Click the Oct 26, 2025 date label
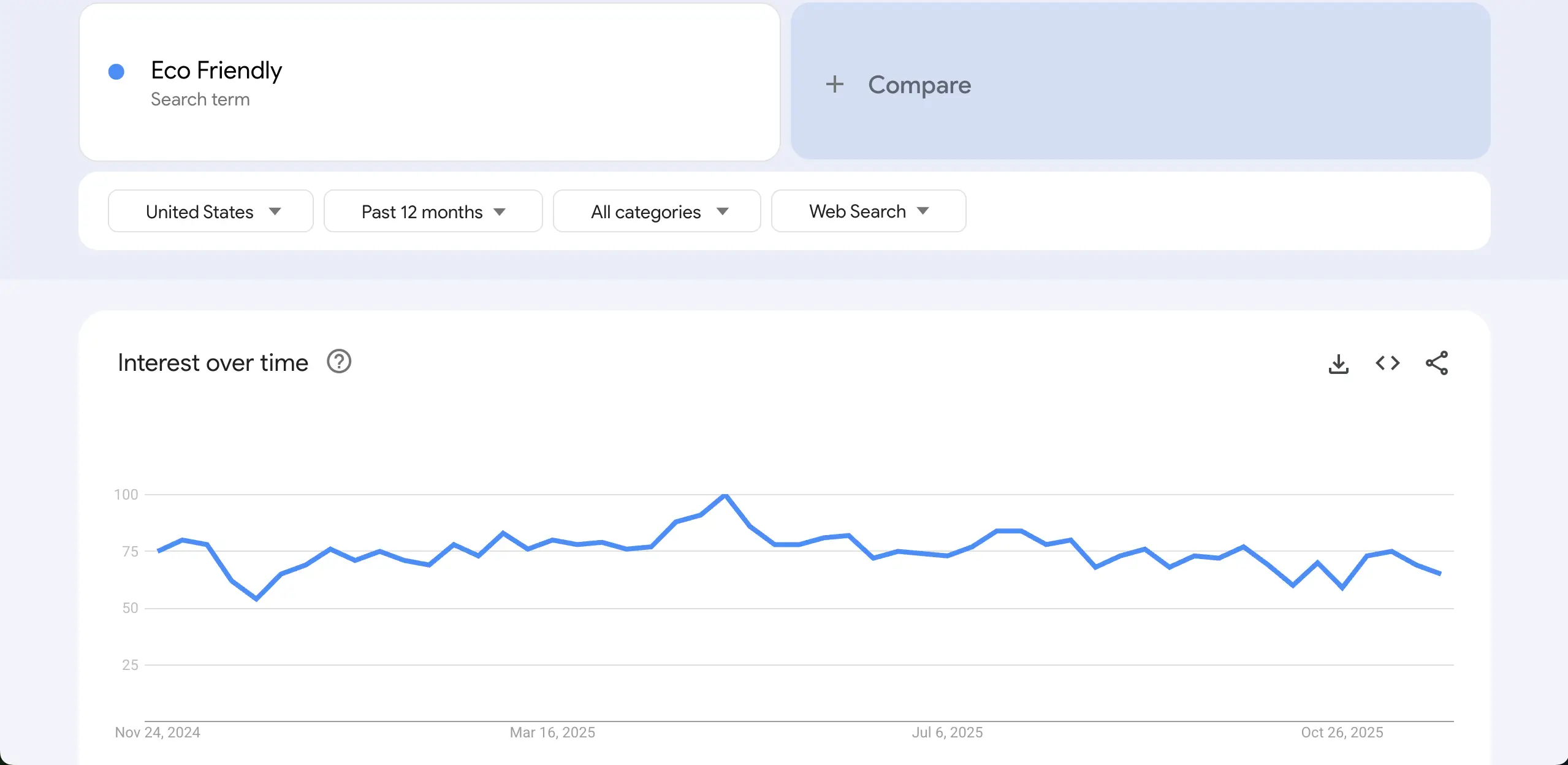Image resolution: width=1568 pixels, height=765 pixels. pyautogui.click(x=1342, y=733)
